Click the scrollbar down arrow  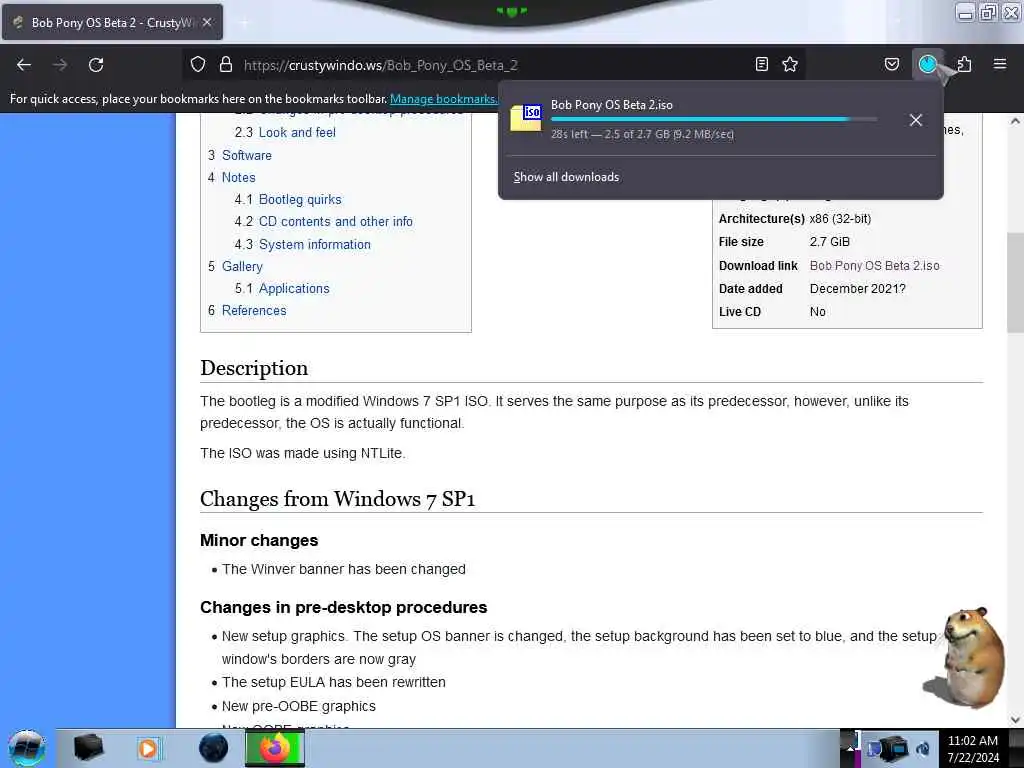coord(1015,720)
